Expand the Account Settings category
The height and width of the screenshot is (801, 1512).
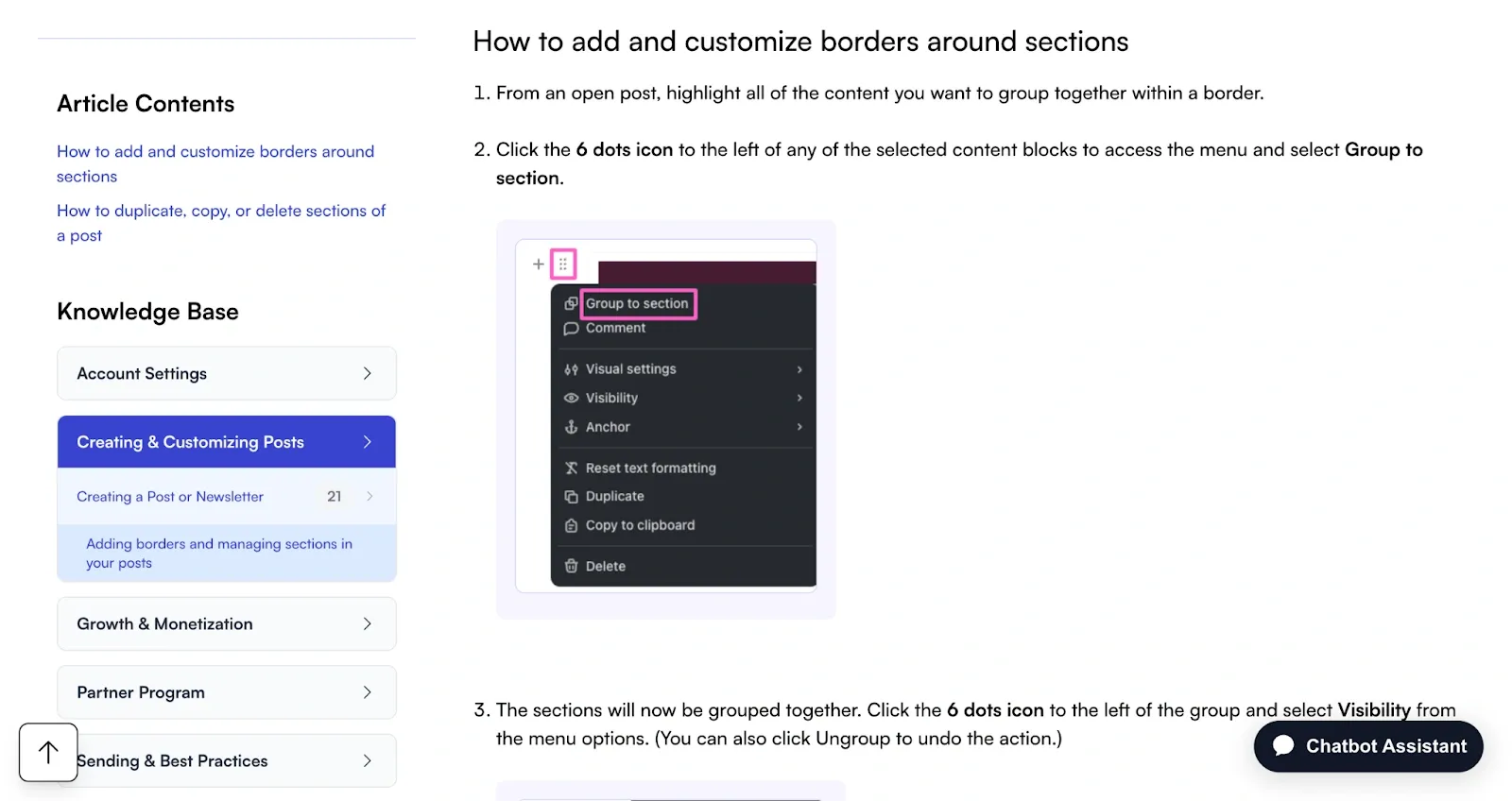pyautogui.click(x=226, y=373)
